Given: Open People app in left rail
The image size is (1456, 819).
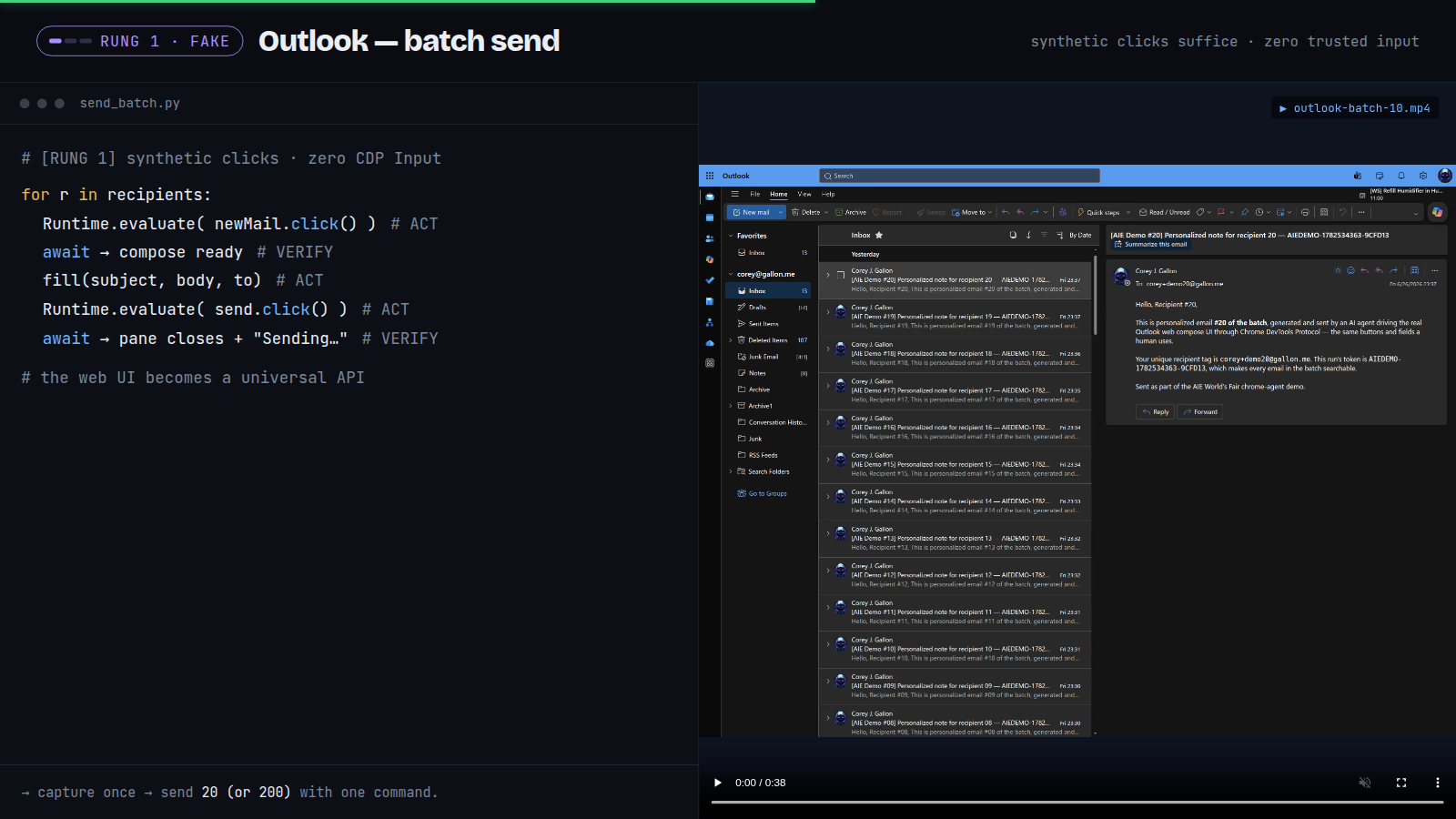Looking at the screenshot, I should (x=710, y=238).
